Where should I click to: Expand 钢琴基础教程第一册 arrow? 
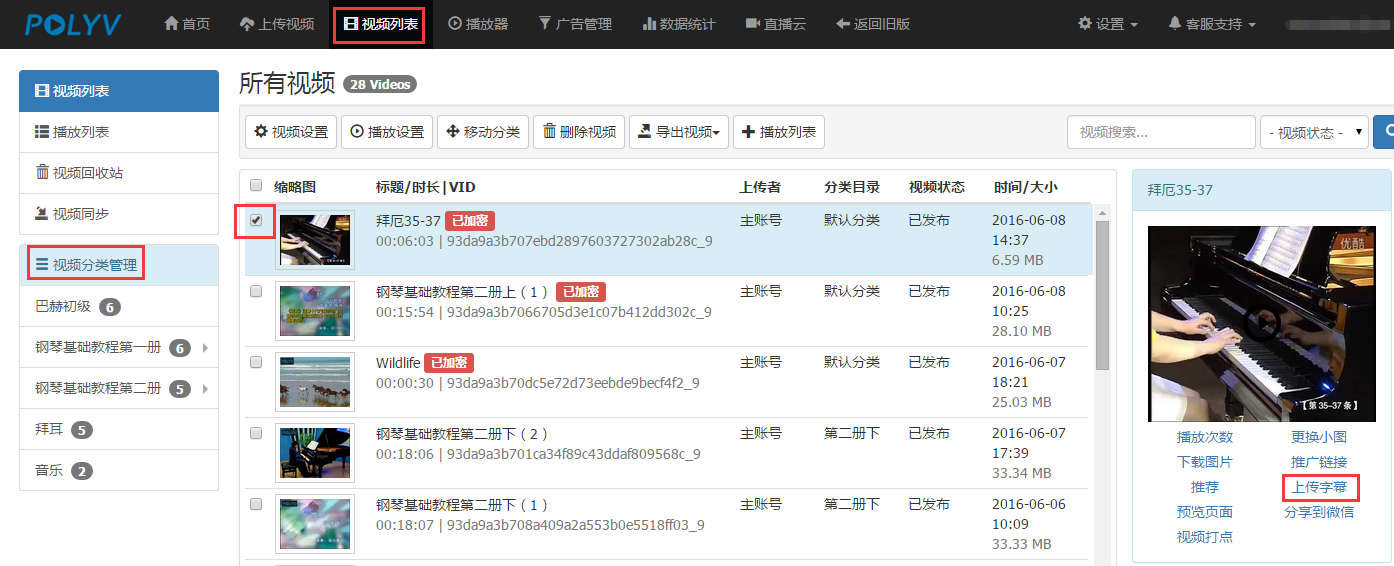point(205,348)
